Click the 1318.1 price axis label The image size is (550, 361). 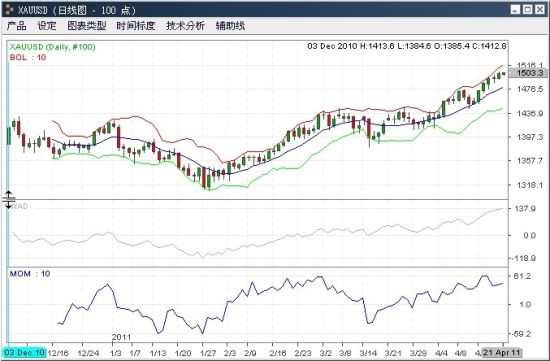click(530, 185)
